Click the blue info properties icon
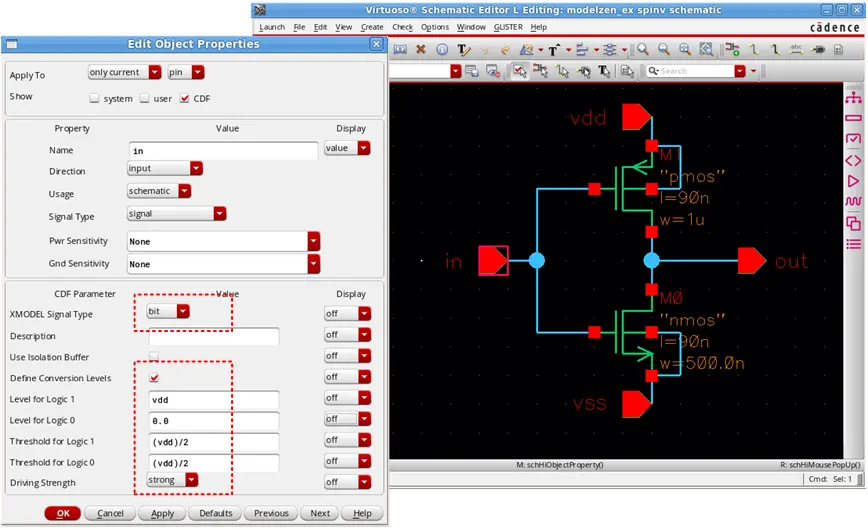The image size is (868, 530). [442, 49]
